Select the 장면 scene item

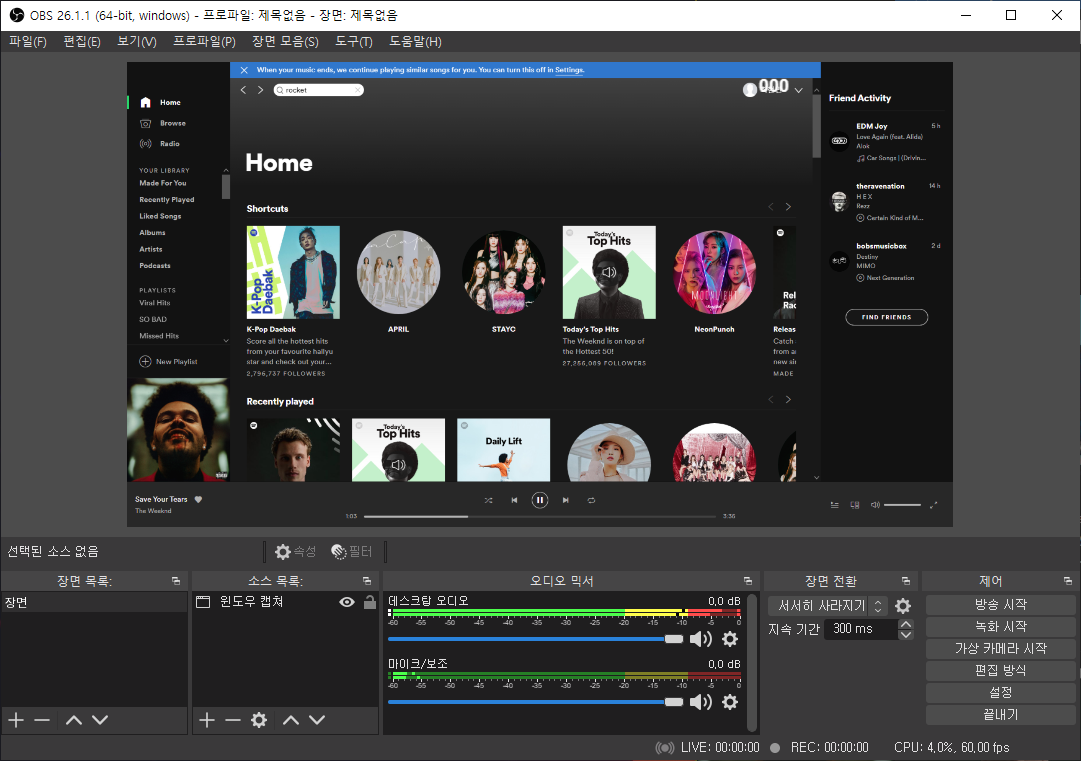point(94,602)
